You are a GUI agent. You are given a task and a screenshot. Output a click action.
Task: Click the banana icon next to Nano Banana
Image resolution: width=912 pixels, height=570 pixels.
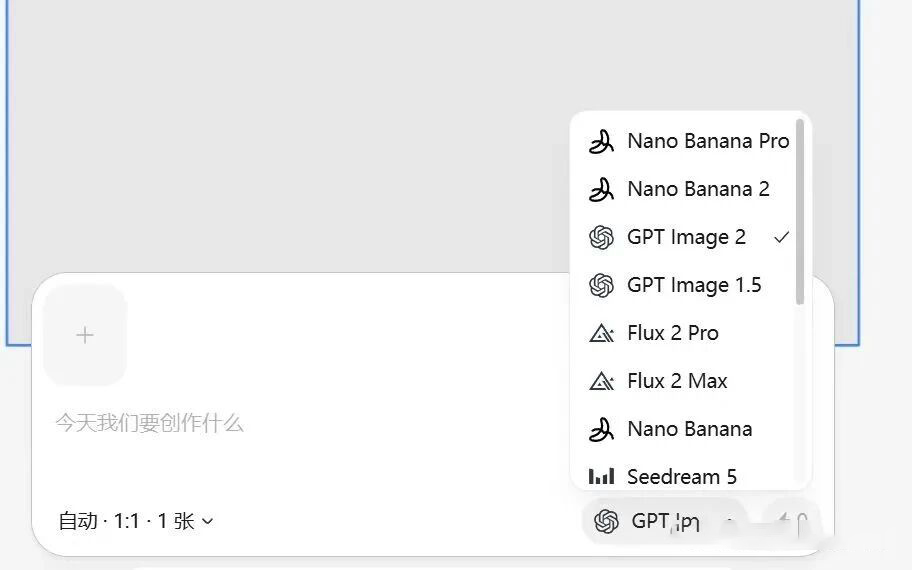pyautogui.click(x=601, y=429)
